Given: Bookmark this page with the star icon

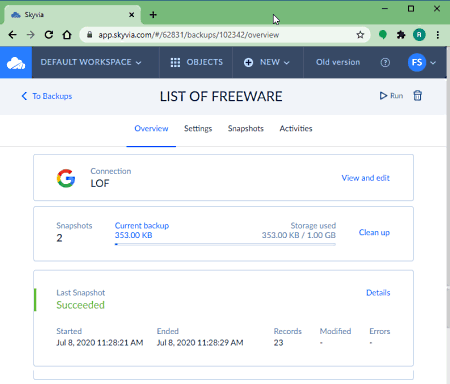Looking at the screenshot, I should (360, 35).
